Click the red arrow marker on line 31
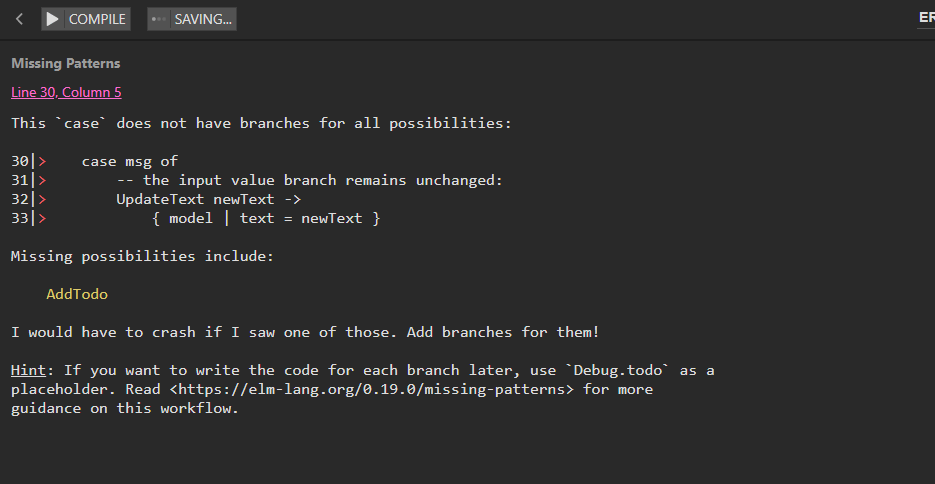This screenshot has height=484, width=935. (42, 180)
